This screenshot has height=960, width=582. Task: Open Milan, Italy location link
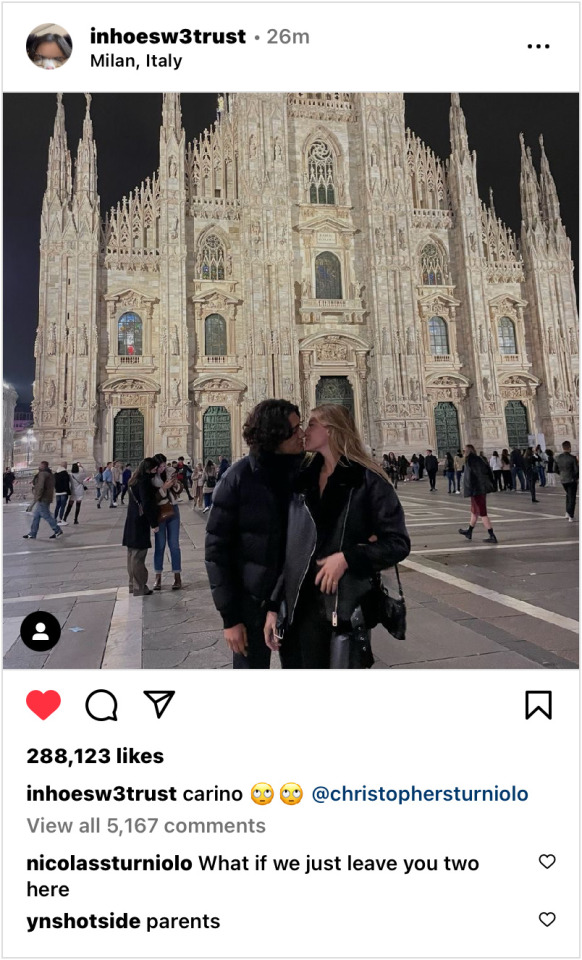click(x=136, y=61)
